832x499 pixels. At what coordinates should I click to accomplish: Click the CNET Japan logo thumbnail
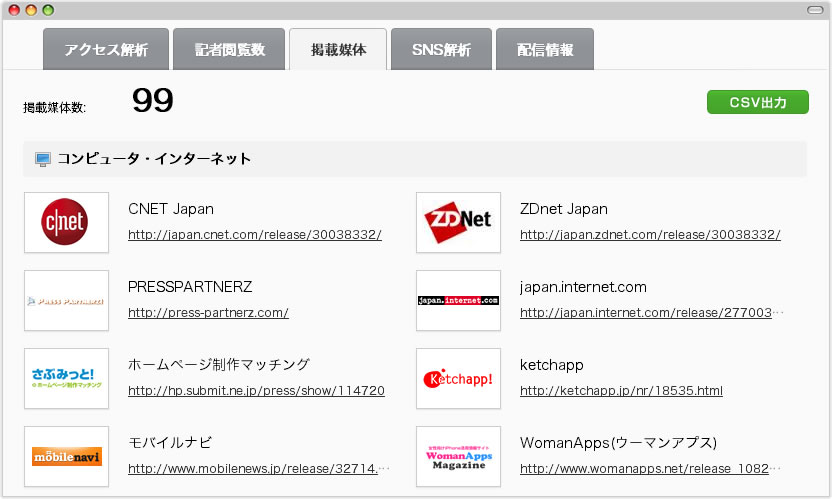point(66,222)
